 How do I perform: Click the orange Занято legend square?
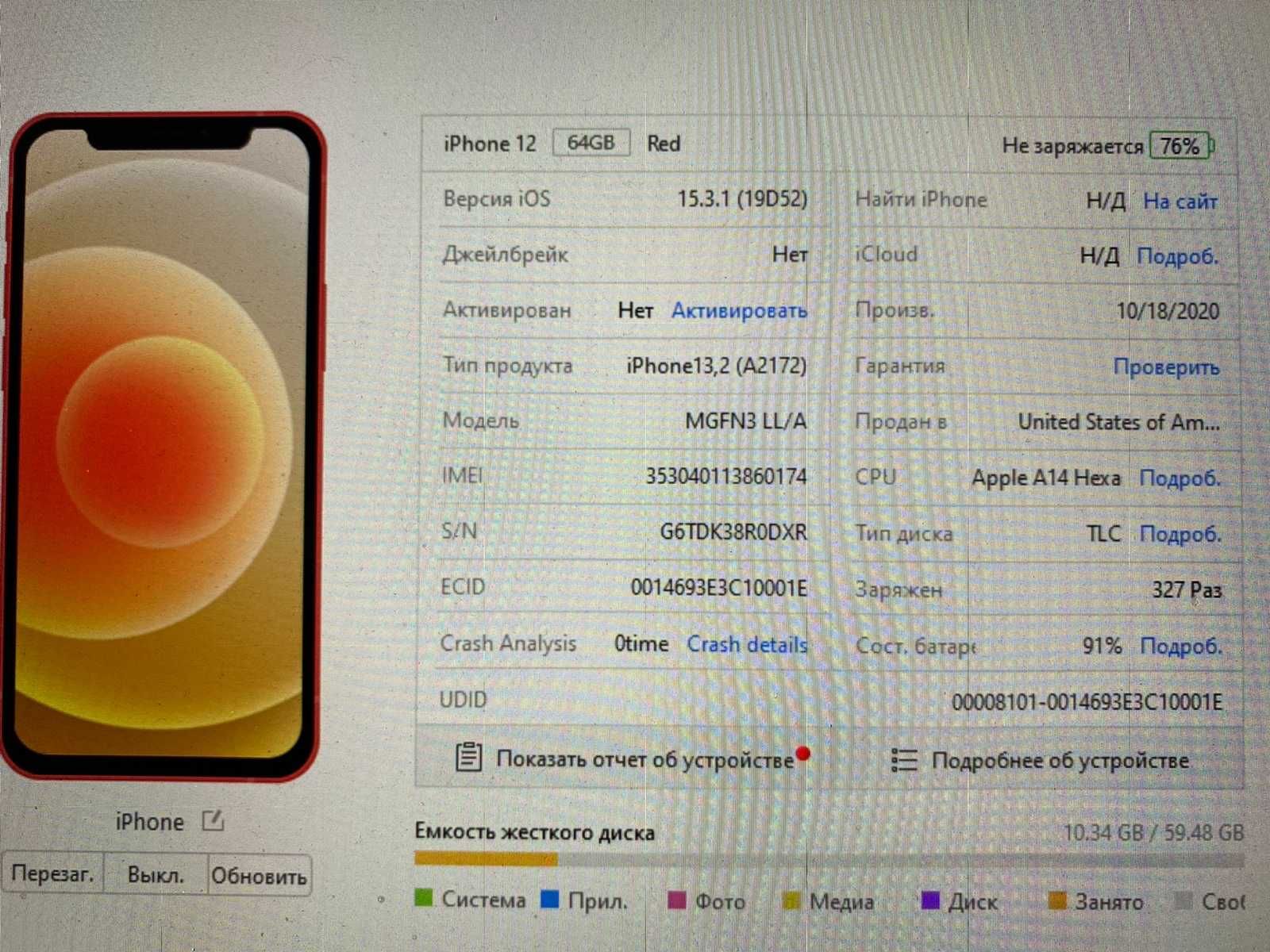(1056, 901)
